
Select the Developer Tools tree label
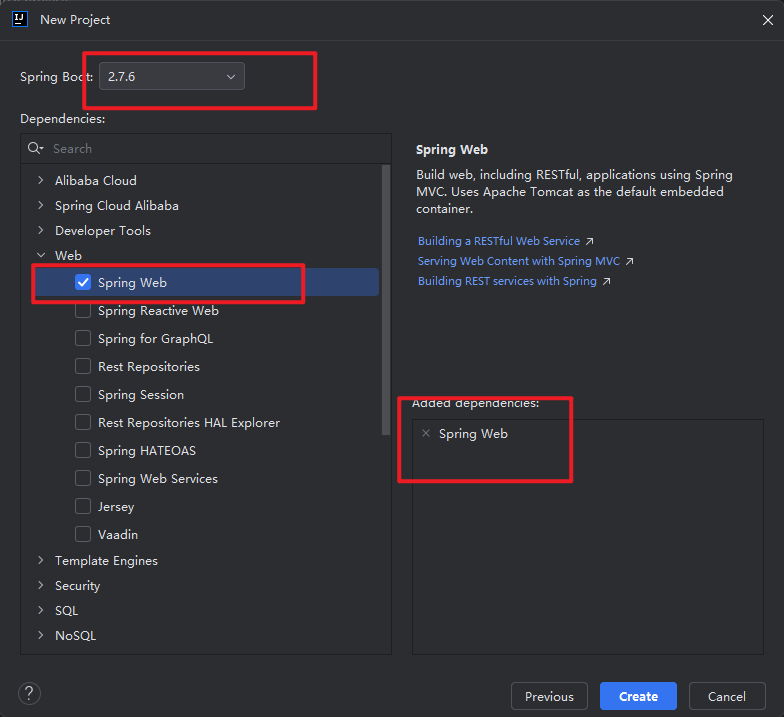point(102,230)
